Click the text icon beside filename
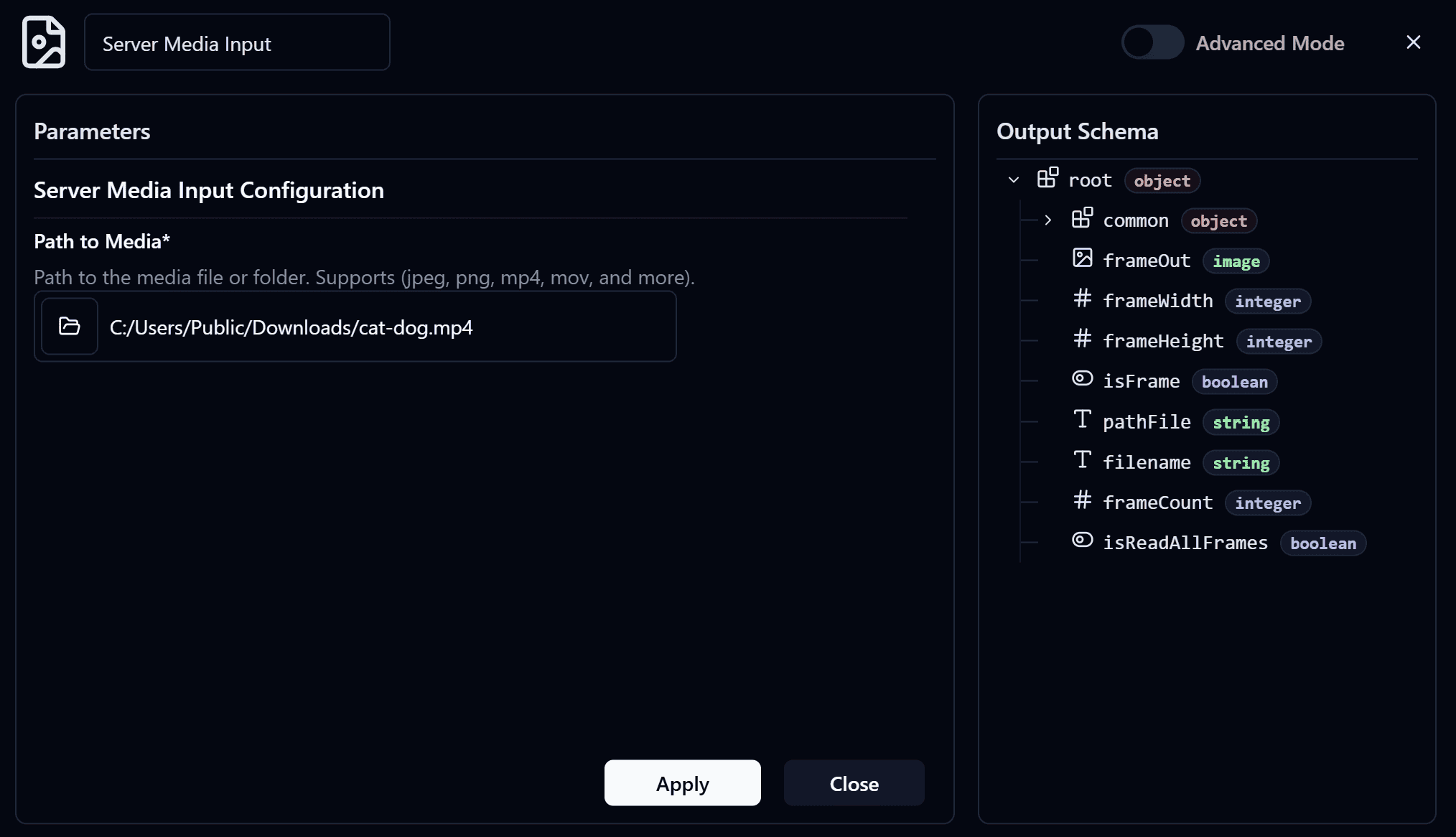The height and width of the screenshot is (837, 1456). [x=1082, y=459]
